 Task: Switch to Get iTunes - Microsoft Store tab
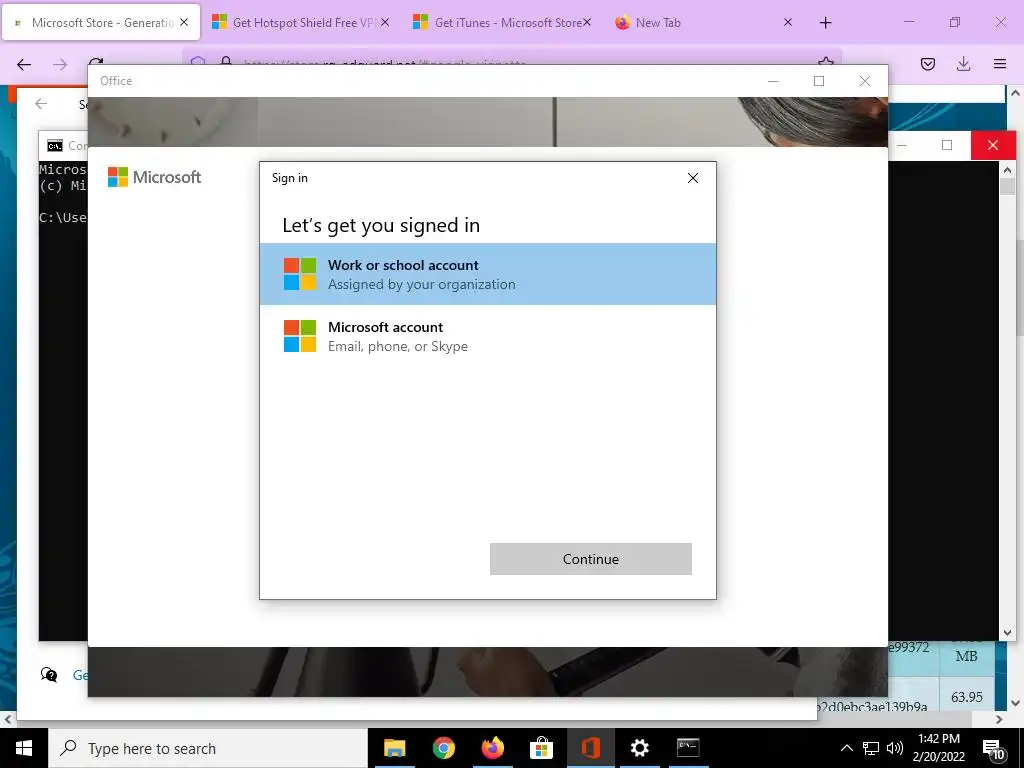click(x=500, y=23)
